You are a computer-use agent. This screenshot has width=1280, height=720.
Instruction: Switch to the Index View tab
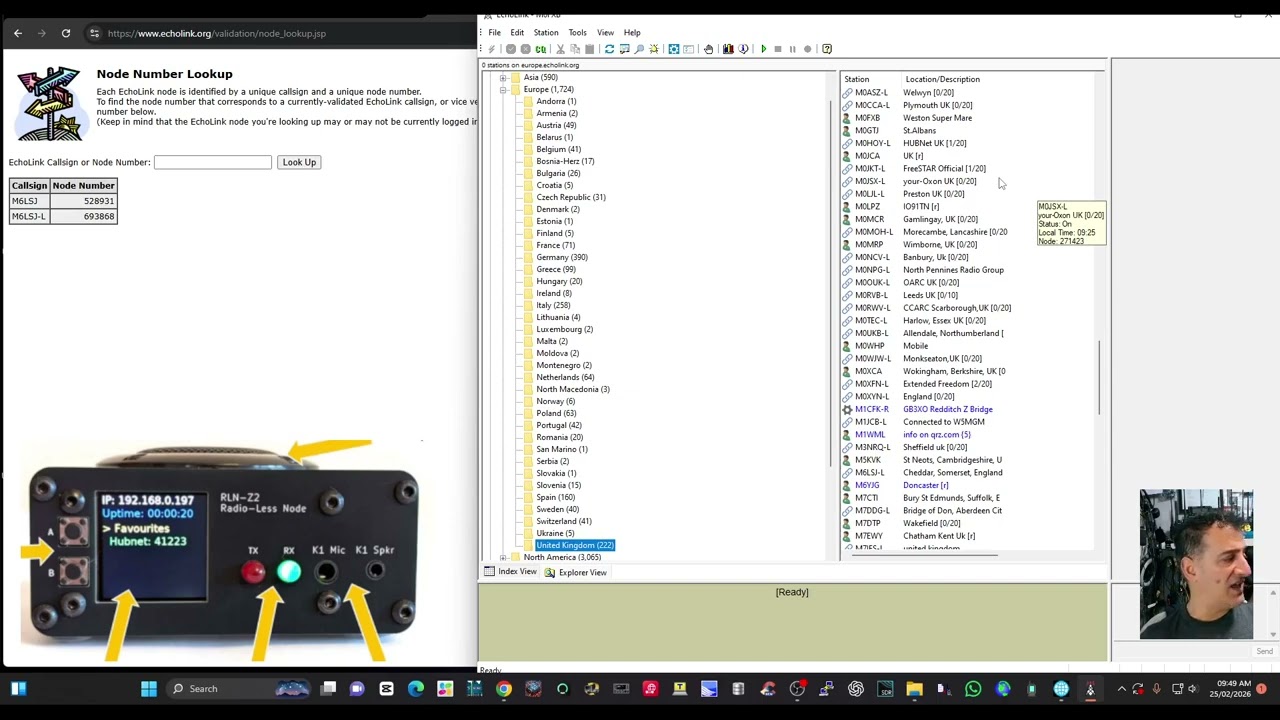511,572
